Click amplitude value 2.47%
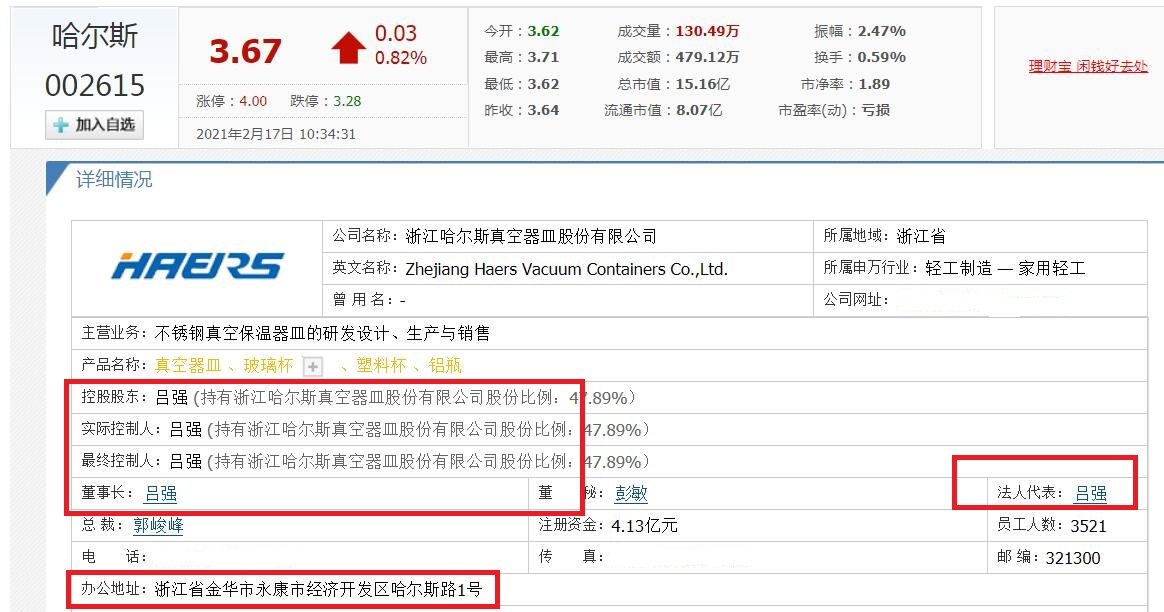 coord(881,31)
